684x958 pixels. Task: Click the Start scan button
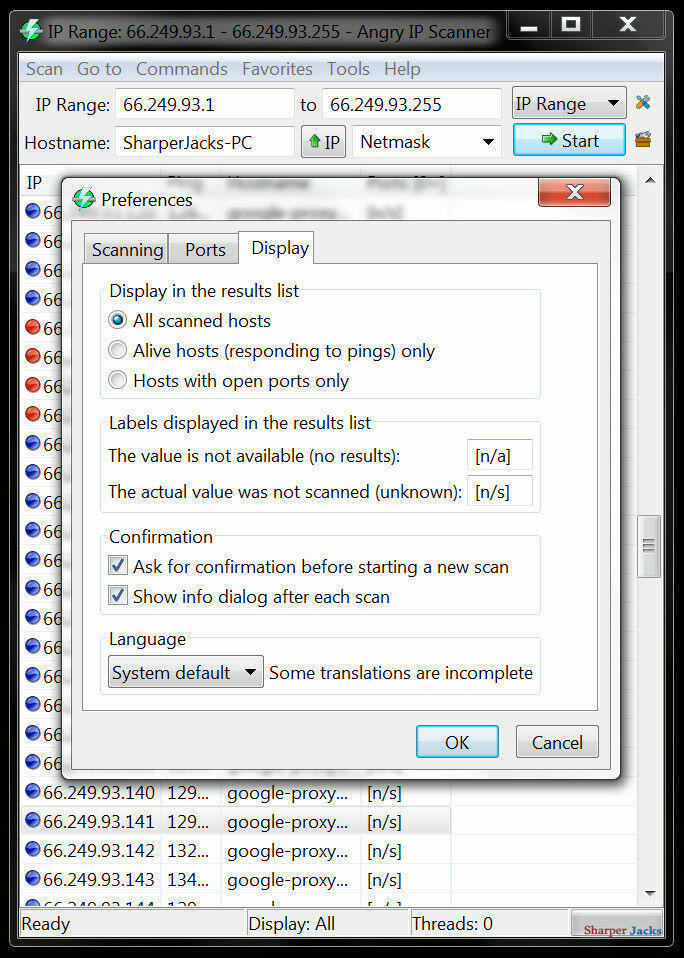pyautogui.click(x=569, y=140)
